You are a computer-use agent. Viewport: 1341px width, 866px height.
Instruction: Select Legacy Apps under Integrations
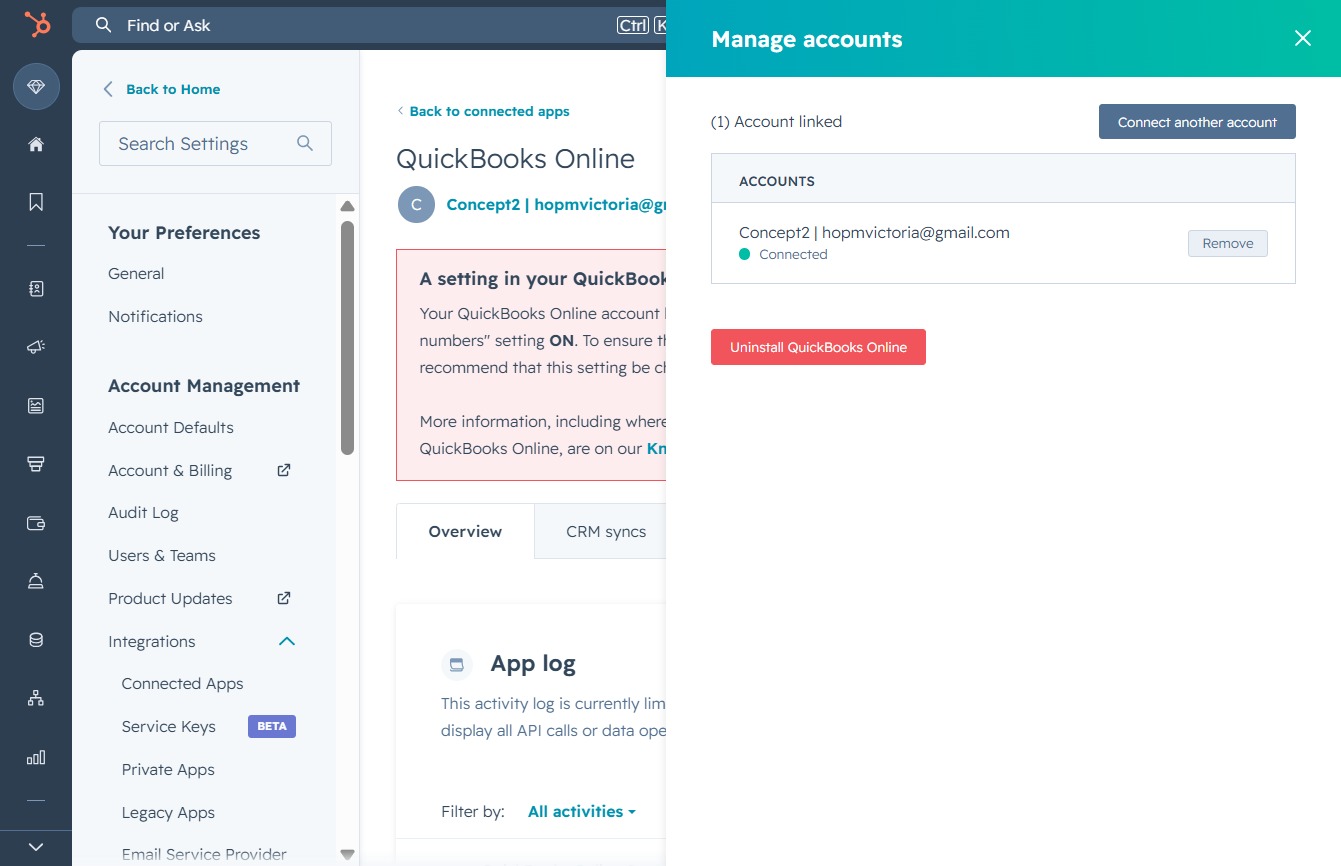(168, 812)
